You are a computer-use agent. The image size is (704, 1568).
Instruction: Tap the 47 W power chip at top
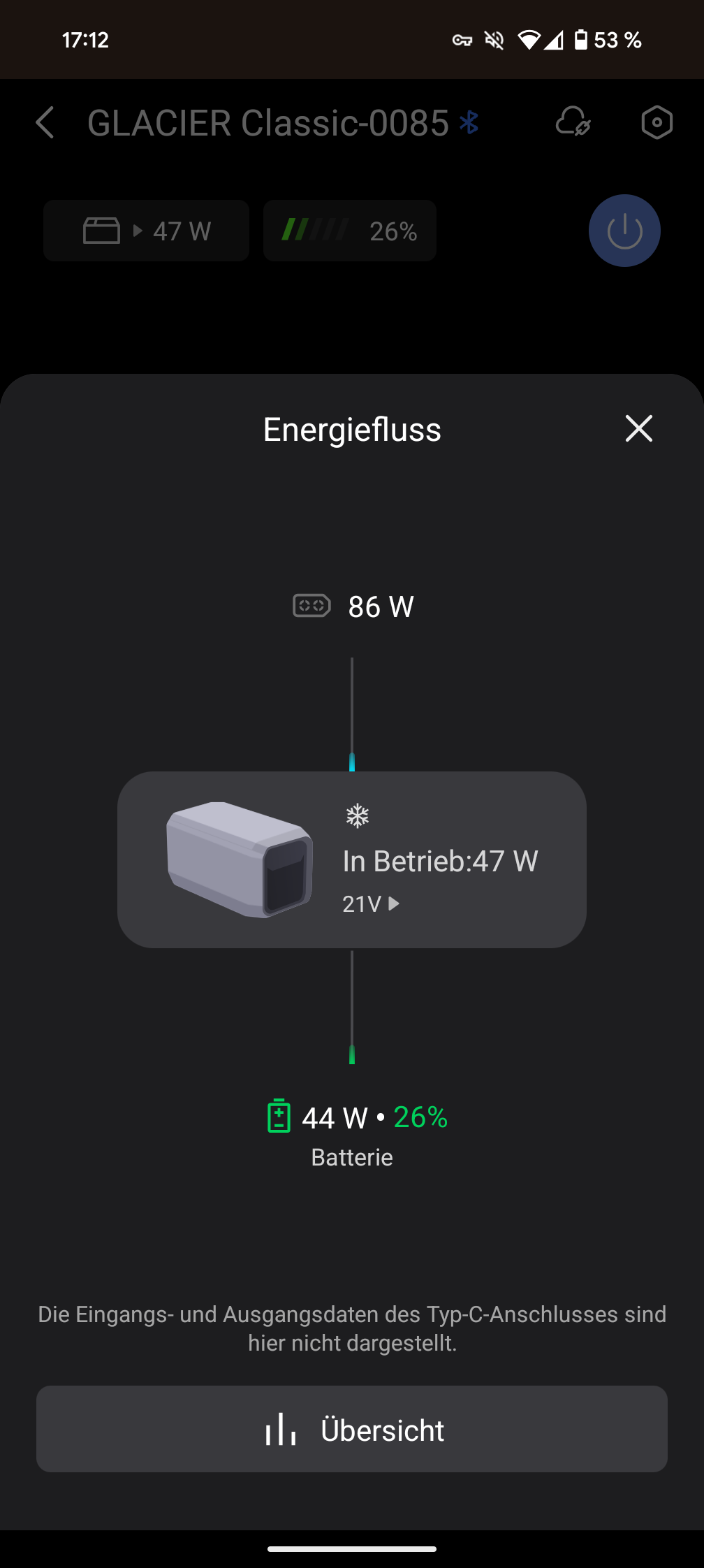coord(147,231)
